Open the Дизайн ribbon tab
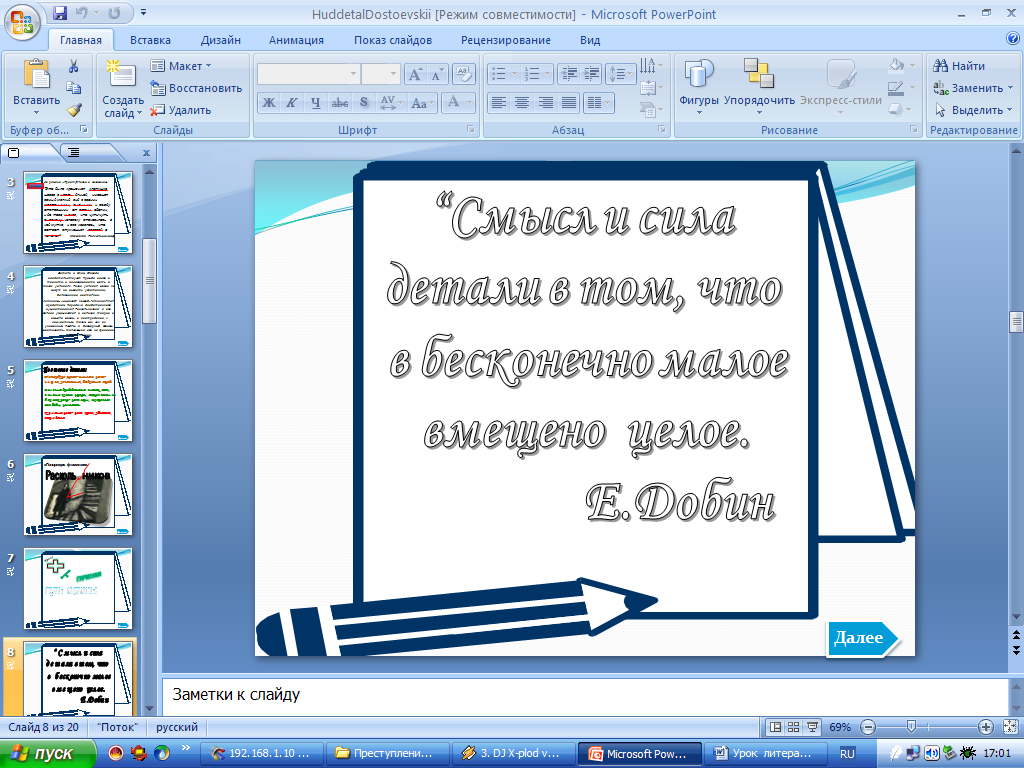1024x768 pixels. [x=221, y=40]
